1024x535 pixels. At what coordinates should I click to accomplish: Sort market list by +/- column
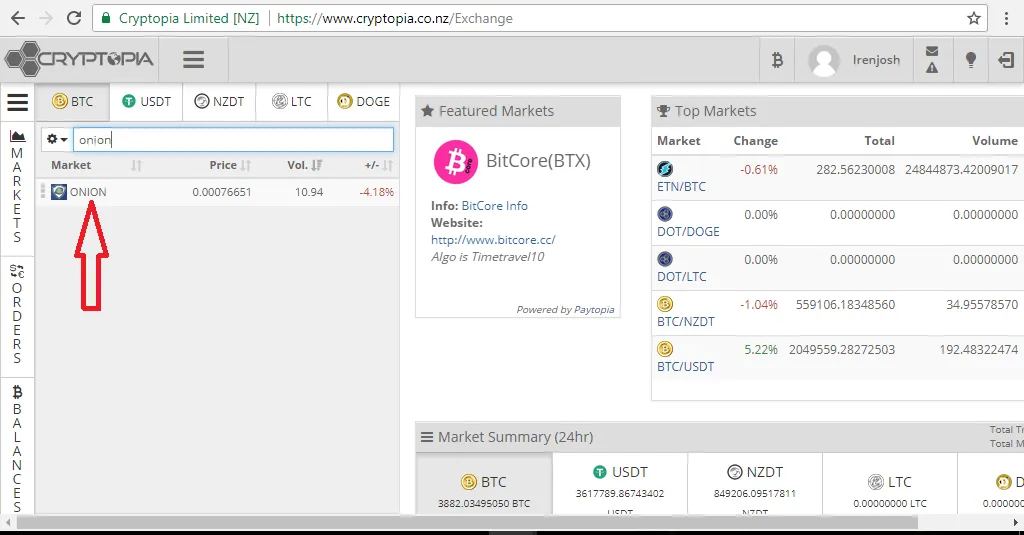click(379, 165)
